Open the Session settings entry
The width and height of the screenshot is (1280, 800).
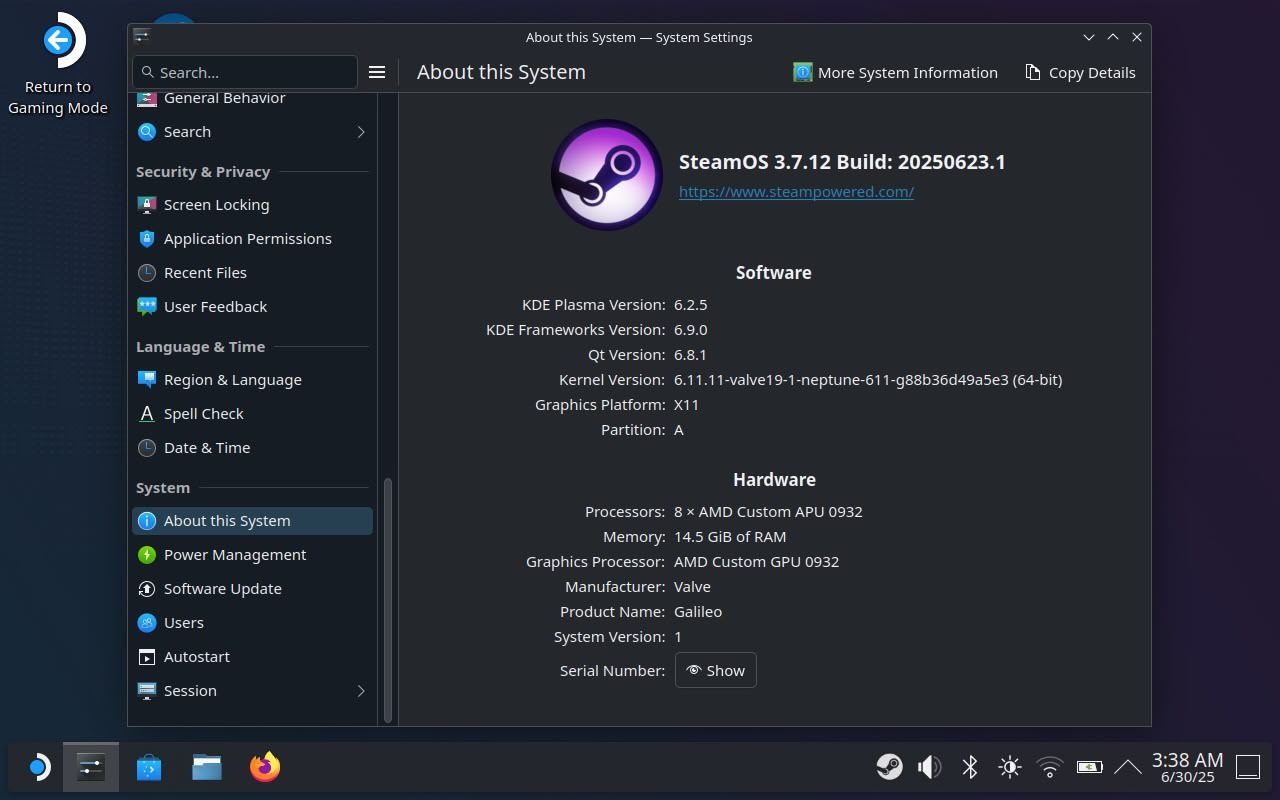click(x=252, y=690)
